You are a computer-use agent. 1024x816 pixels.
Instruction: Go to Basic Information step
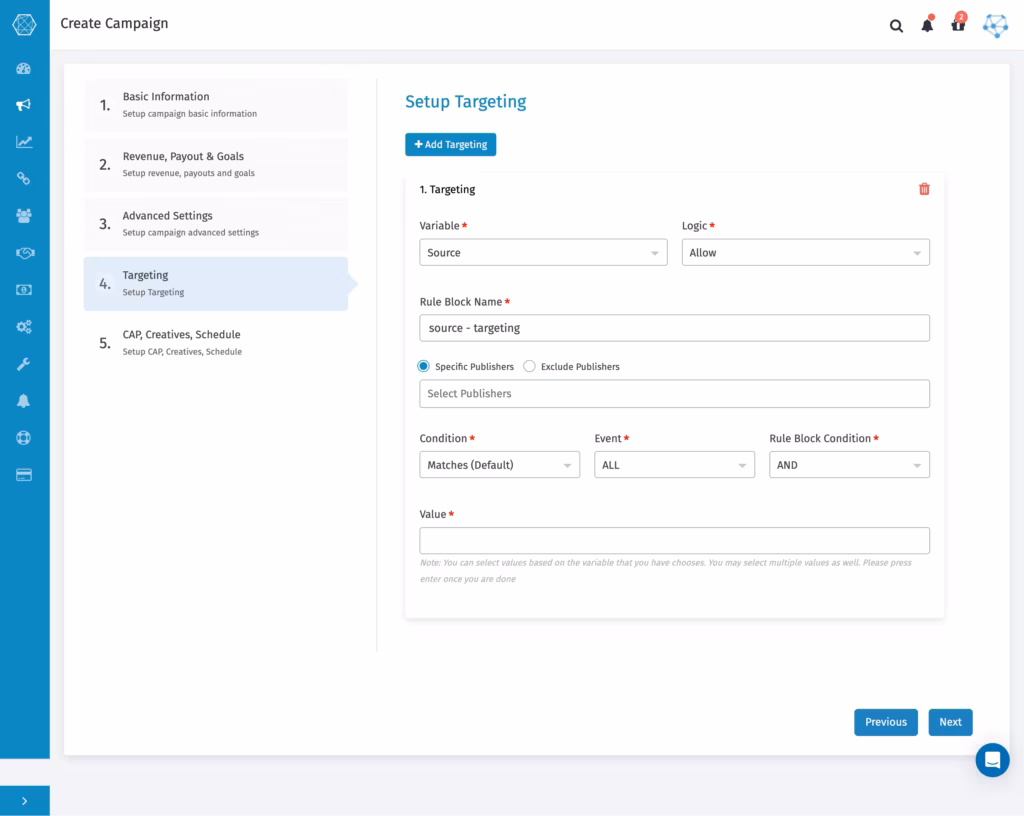click(216, 105)
